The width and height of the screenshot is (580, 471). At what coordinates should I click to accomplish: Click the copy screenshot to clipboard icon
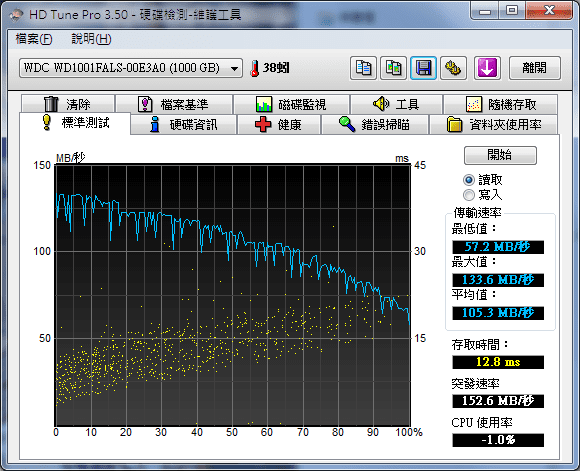[x=394, y=68]
